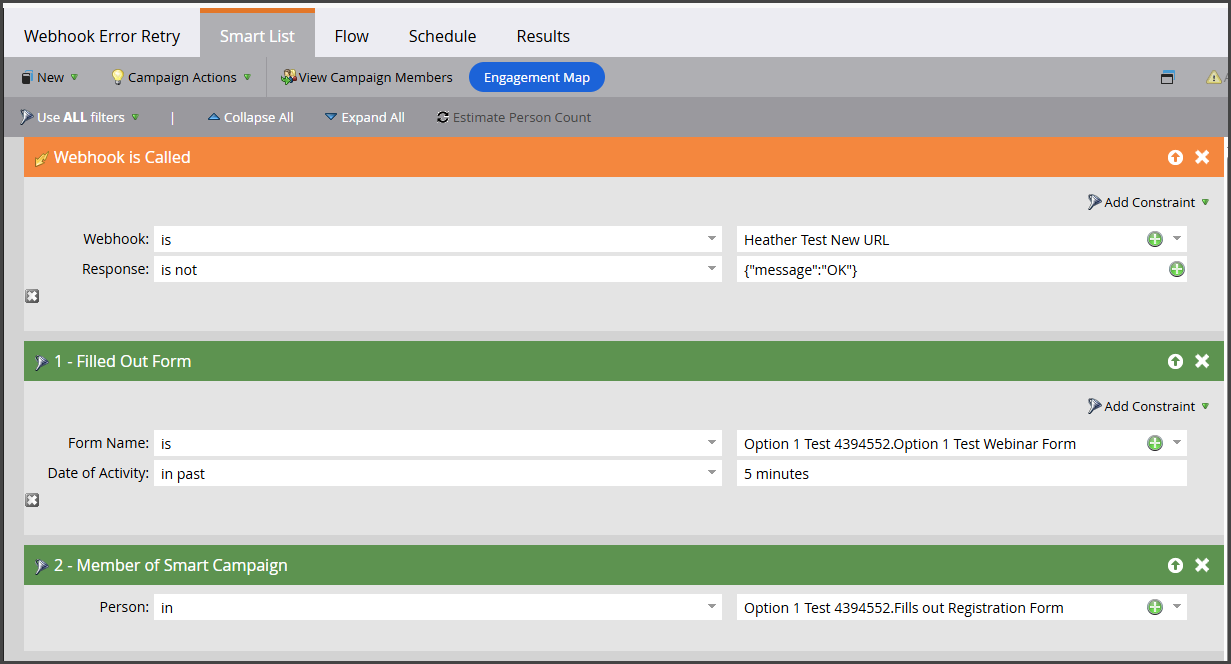Delete the Member of Smart Campaign filter
This screenshot has height=664, width=1231.
click(x=1202, y=565)
